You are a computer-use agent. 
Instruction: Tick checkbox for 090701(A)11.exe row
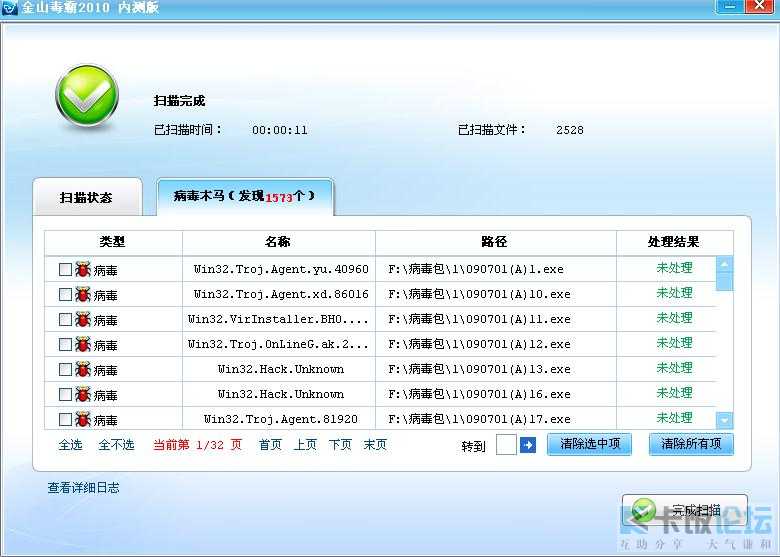pyautogui.click(x=65, y=319)
